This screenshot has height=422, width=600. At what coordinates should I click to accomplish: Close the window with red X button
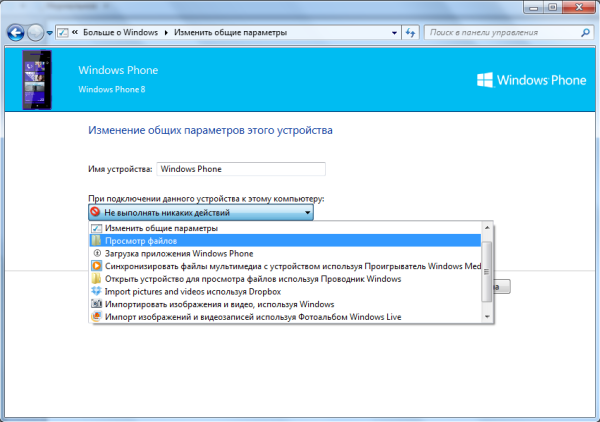click(x=579, y=7)
